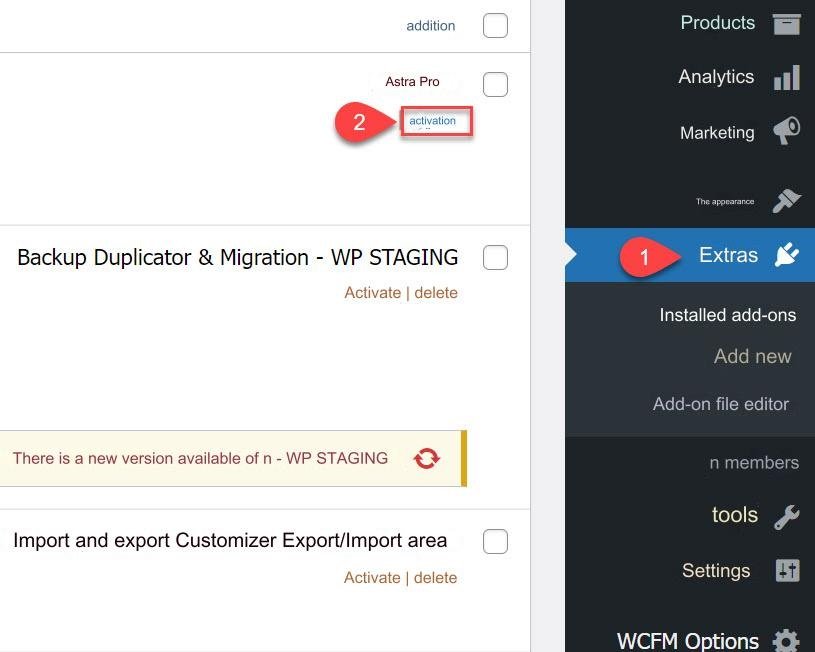Image resolution: width=815 pixels, height=652 pixels.
Task: Click the Analytics bar chart icon
Action: click(786, 77)
